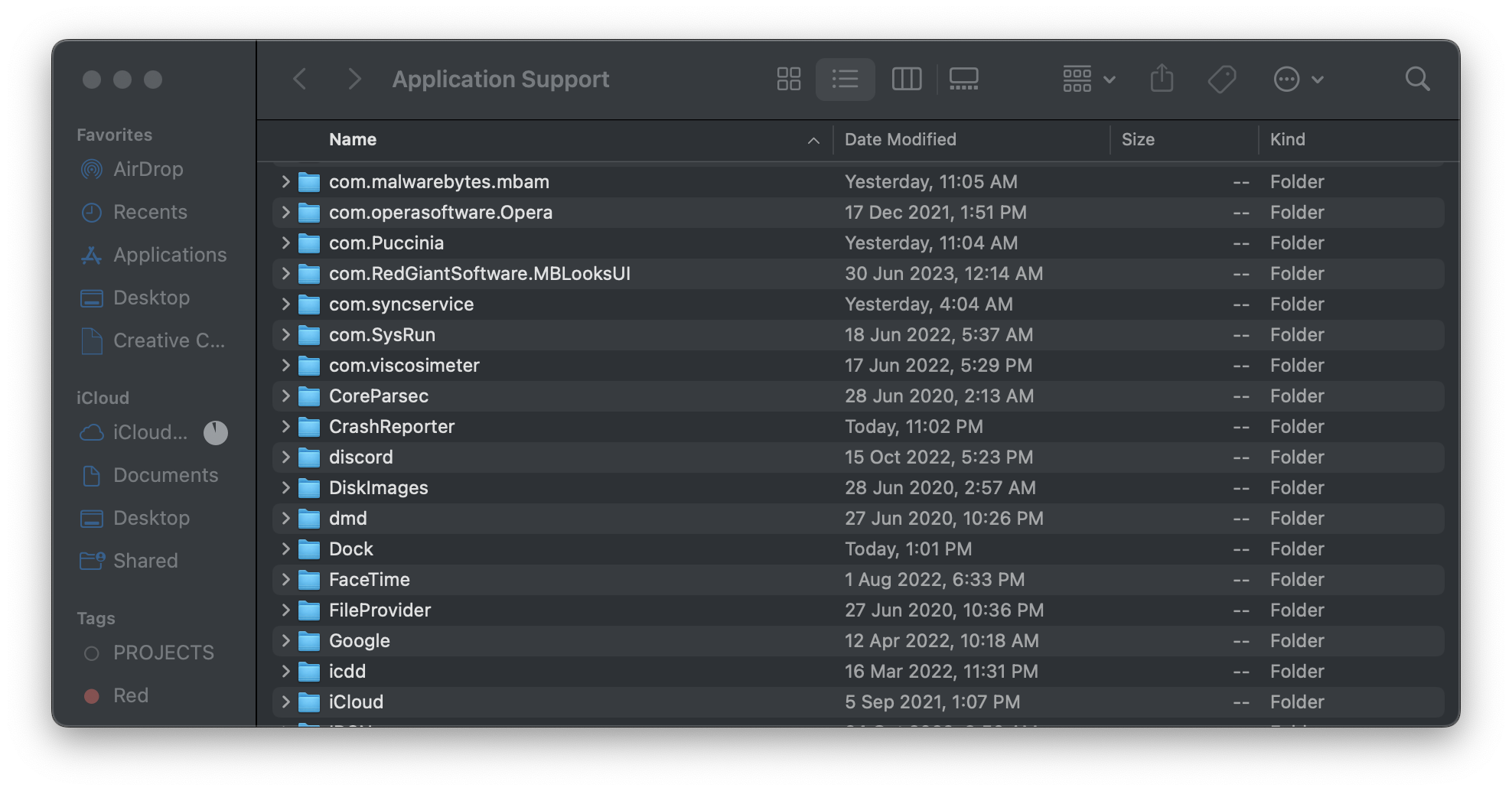Select the PROJECTS tag

[x=163, y=653]
